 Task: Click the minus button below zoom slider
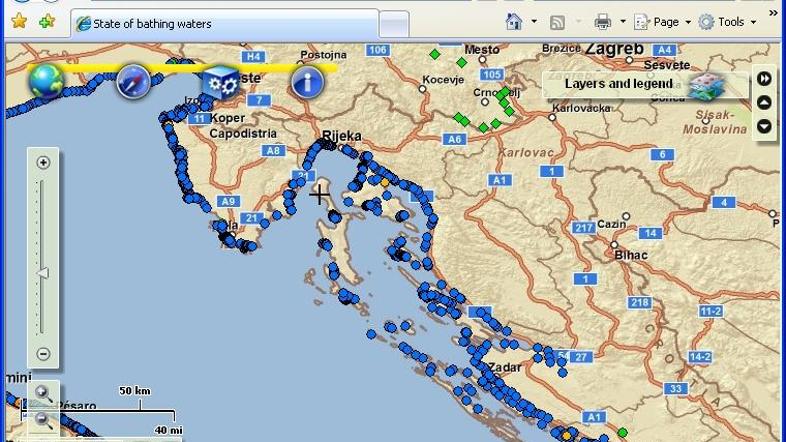point(43,353)
